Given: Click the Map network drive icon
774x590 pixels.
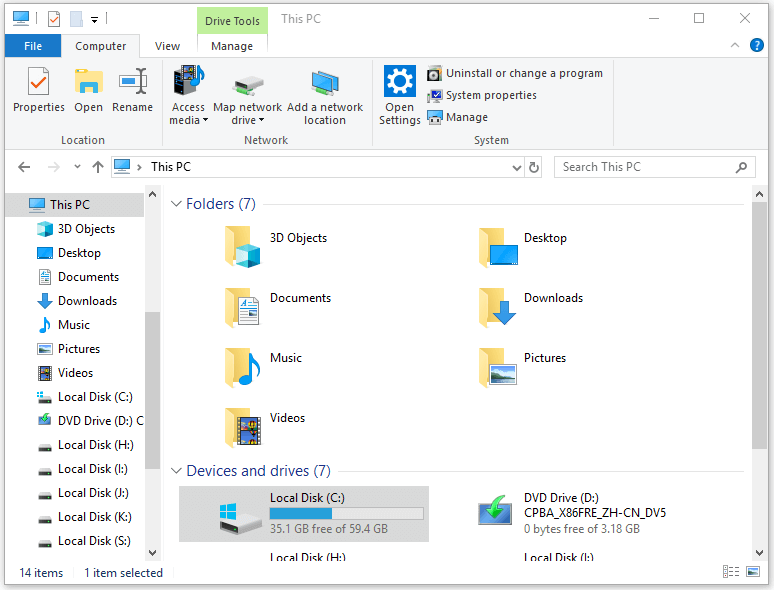Looking at the screenshot, I should point(248,84).
